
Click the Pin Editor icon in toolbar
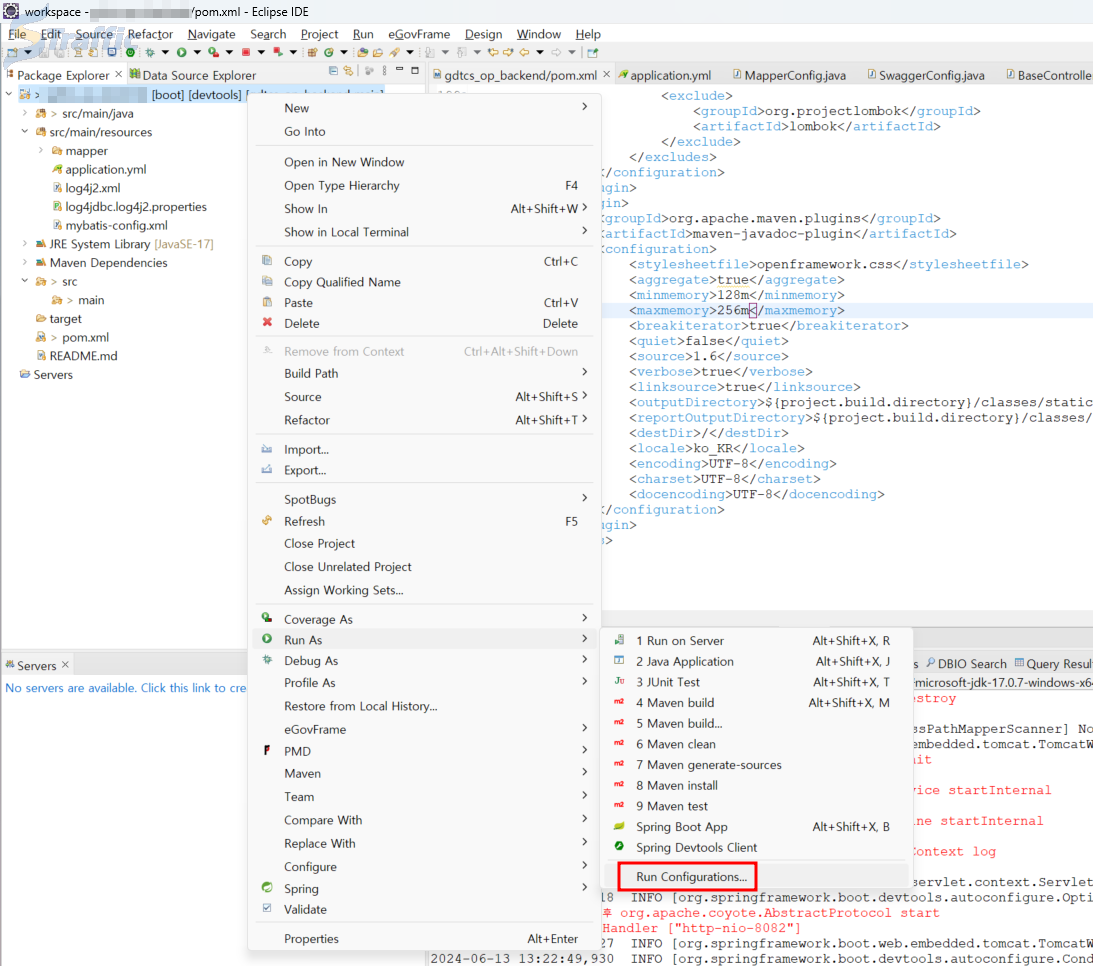593,52
